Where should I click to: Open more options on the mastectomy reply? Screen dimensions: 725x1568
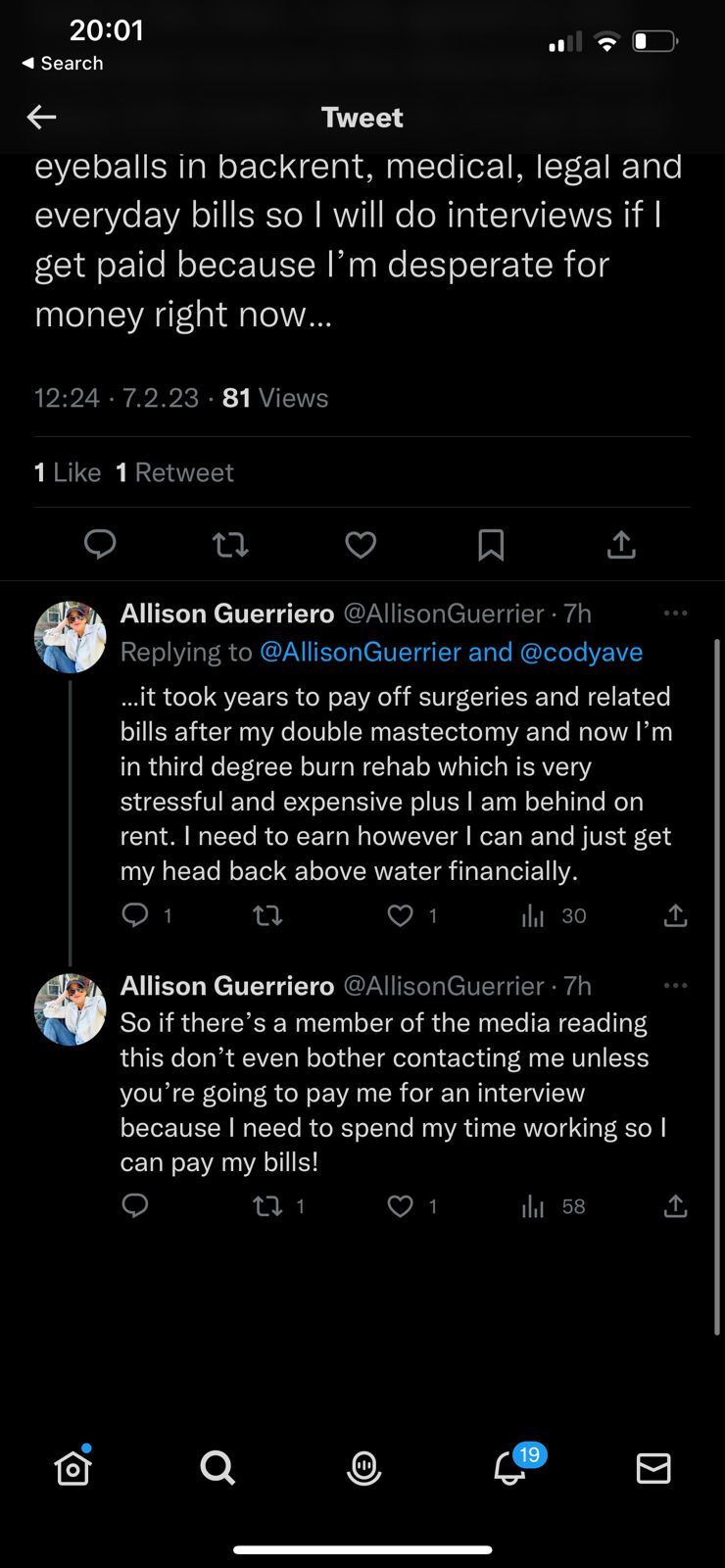click(675, 613)
